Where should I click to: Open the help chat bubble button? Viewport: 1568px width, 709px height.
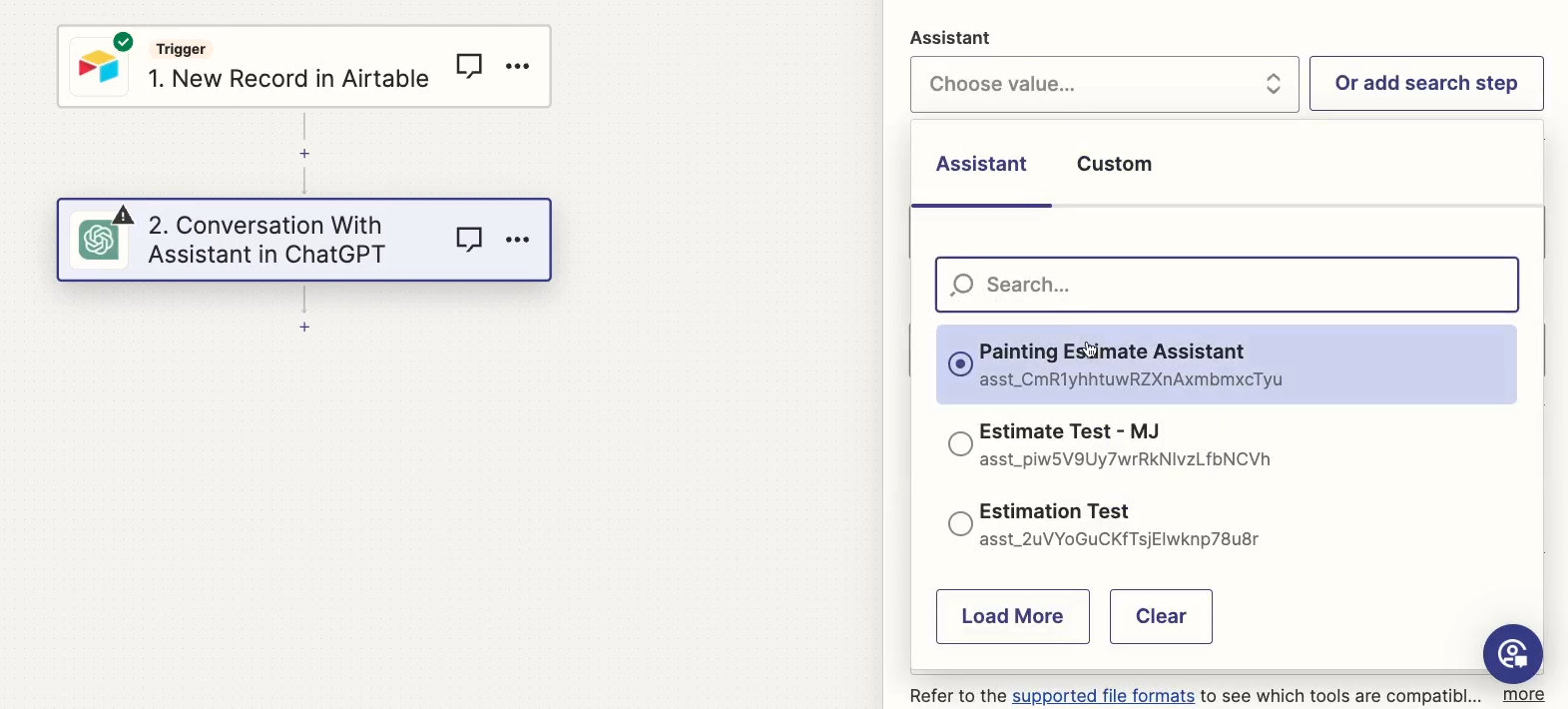(1513, 654)
